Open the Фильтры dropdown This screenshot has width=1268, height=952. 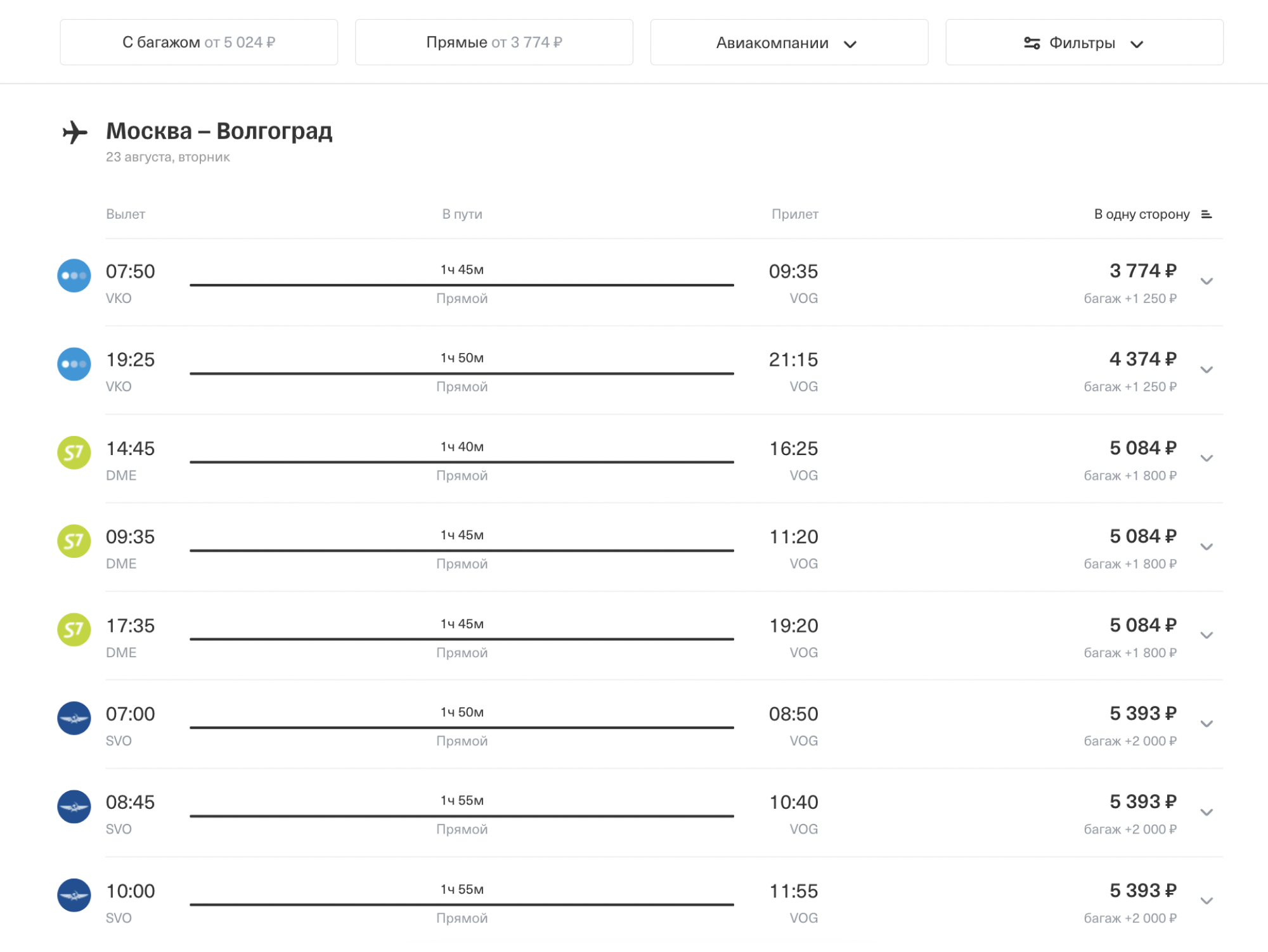pyautogui.click(x=1084, y=42)
